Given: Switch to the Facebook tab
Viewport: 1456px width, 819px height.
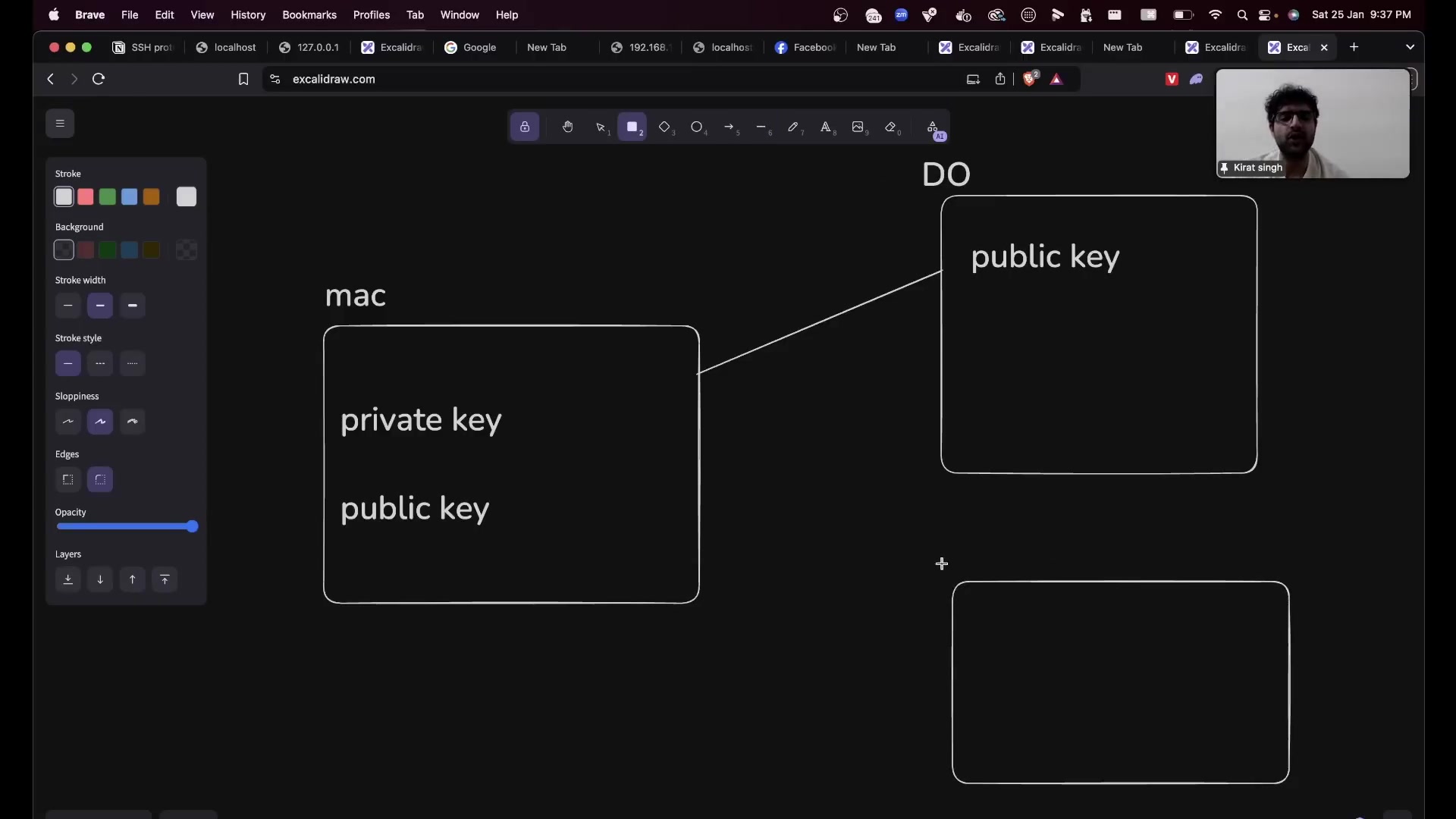Looking at the screenshot, I should [805, 47].
